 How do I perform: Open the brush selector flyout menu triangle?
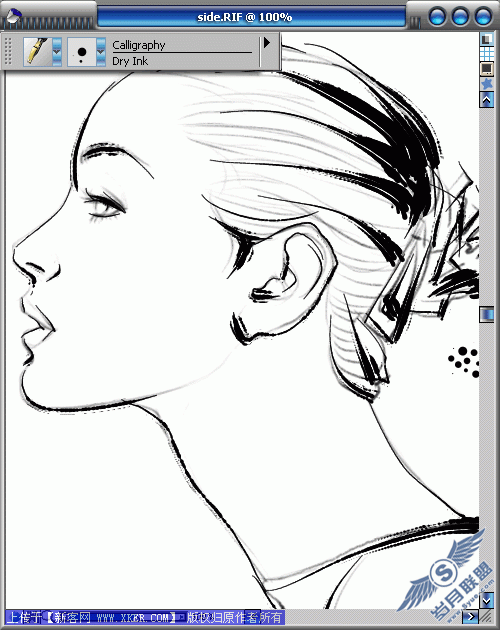pyautogui.click(x=267, y=43)
